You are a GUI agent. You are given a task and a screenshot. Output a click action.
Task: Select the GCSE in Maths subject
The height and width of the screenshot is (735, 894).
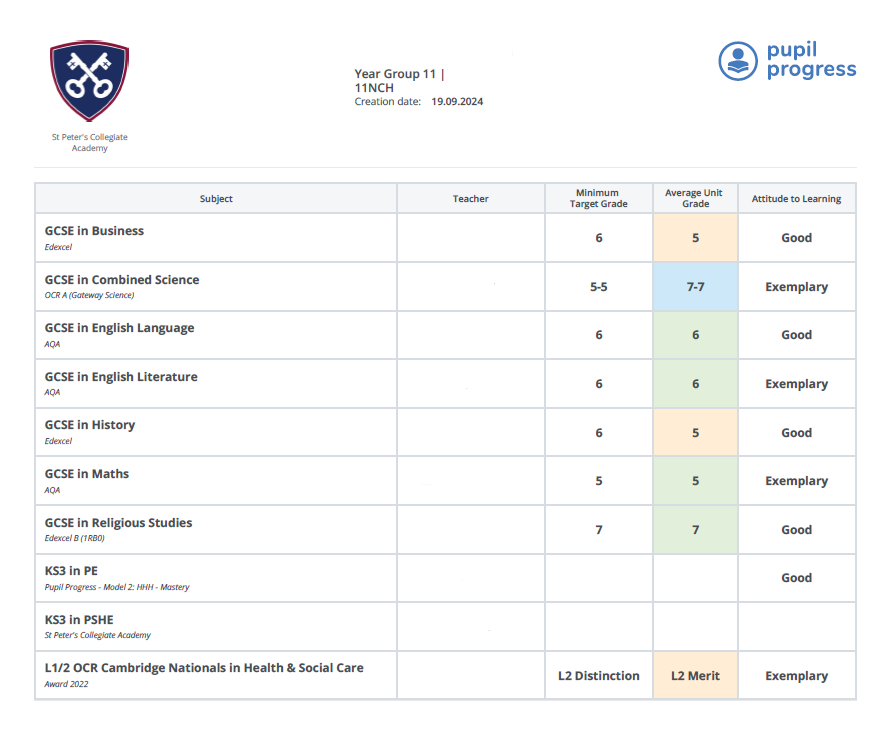click(87, 474)
